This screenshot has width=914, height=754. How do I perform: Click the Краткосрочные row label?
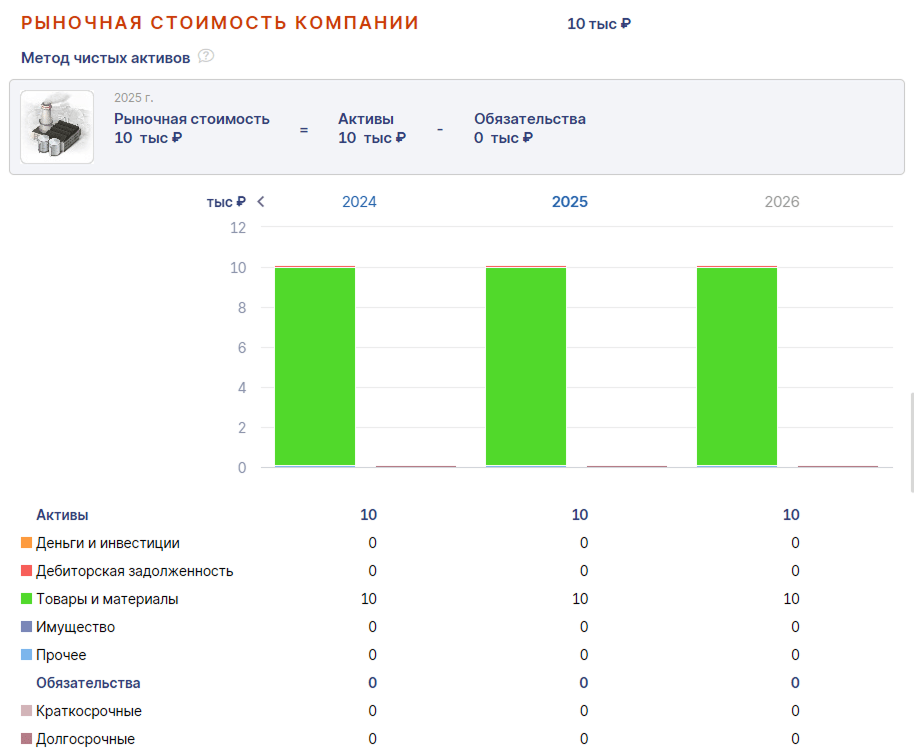[89, 711]
